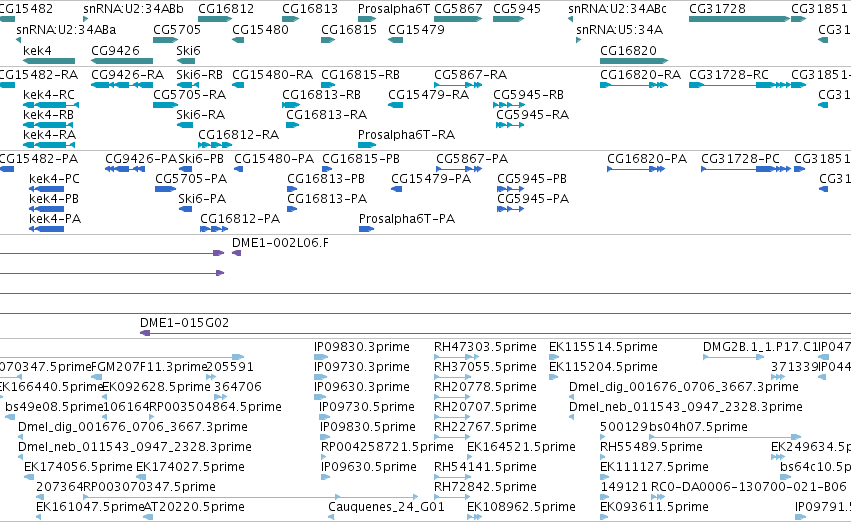Click the CG9426-RA transcript label
Image resolution: width=851 pixels, height=522 pixels.
(128, 75)
